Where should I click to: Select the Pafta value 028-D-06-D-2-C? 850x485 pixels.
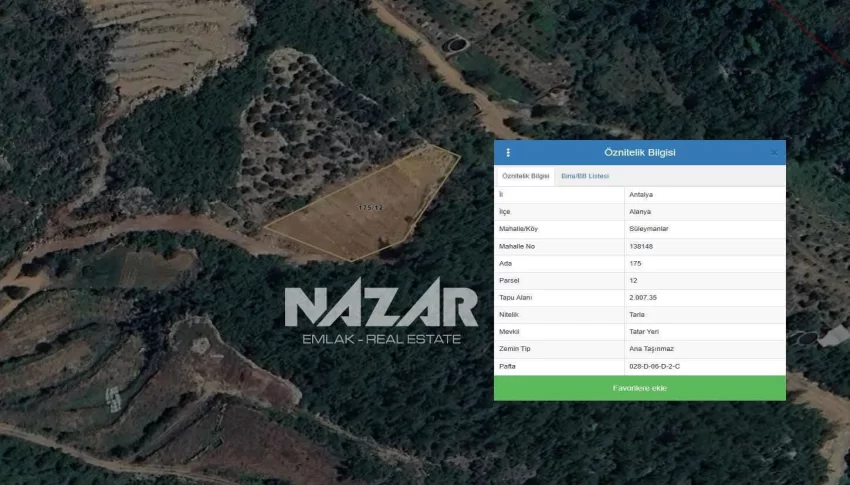[x=654, y=366]
